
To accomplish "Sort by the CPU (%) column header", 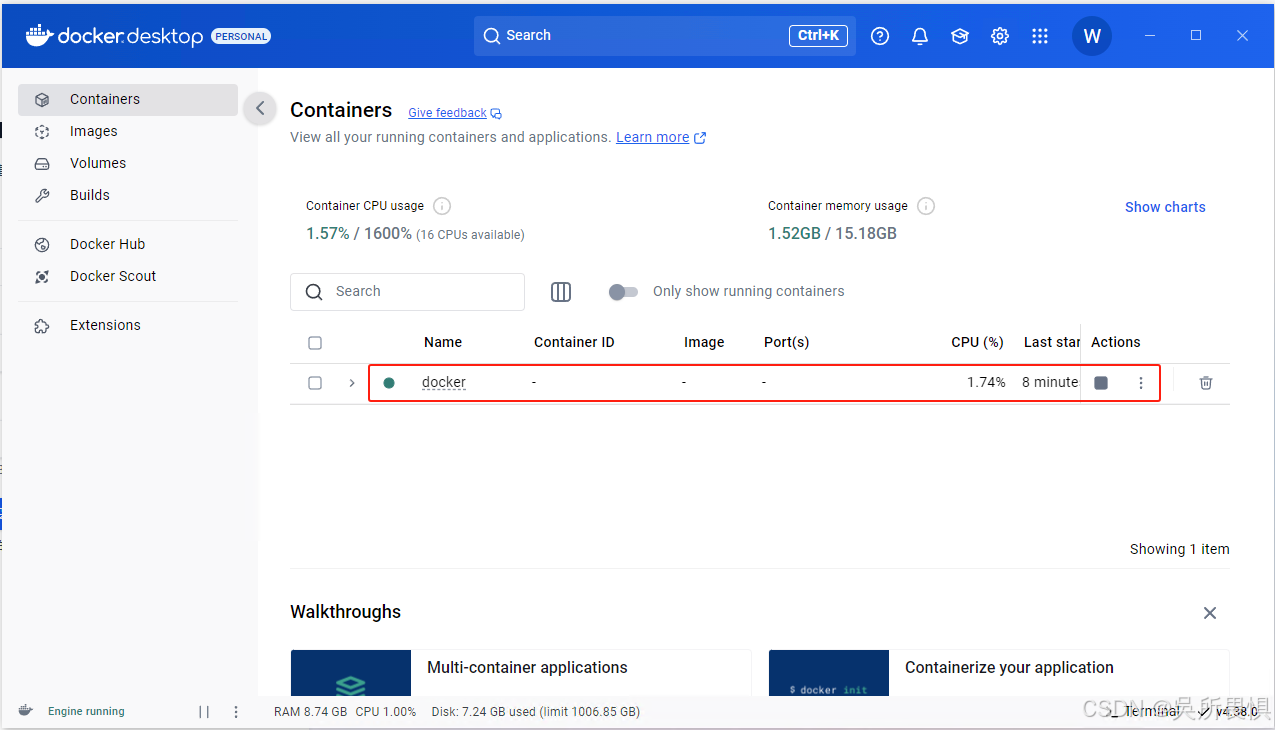I will 977,343.
